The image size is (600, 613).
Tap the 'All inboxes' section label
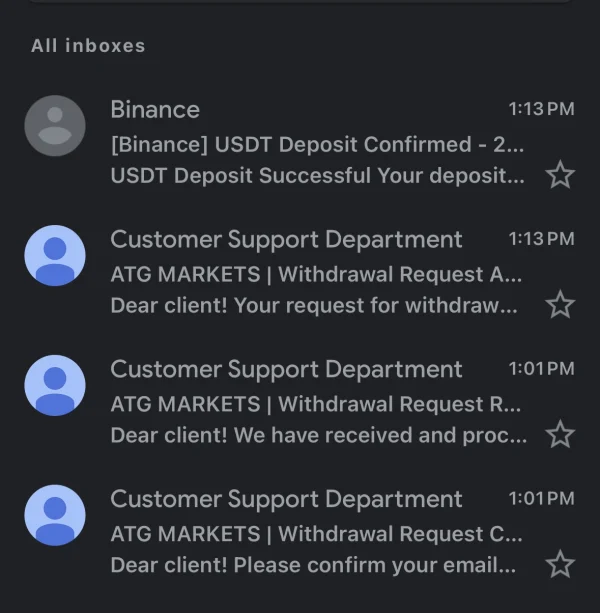(x=88, y=46)
